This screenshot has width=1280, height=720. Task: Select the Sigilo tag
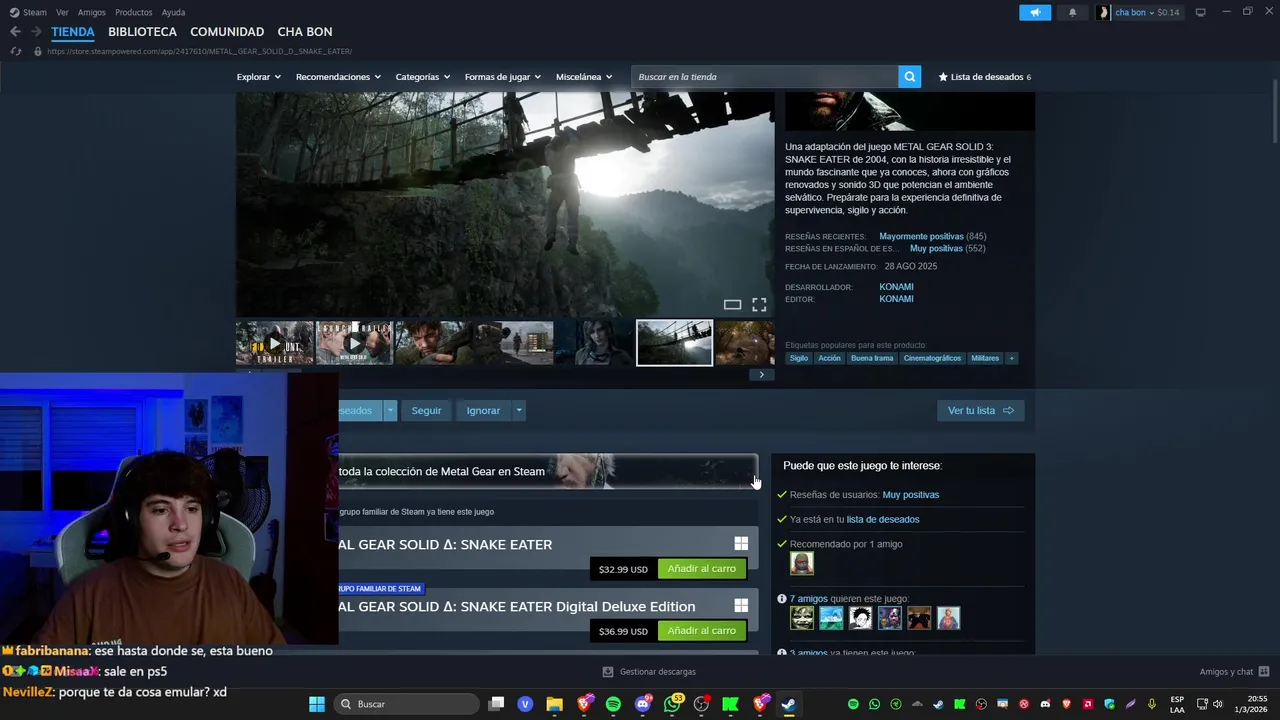click(x=798, y=358)
